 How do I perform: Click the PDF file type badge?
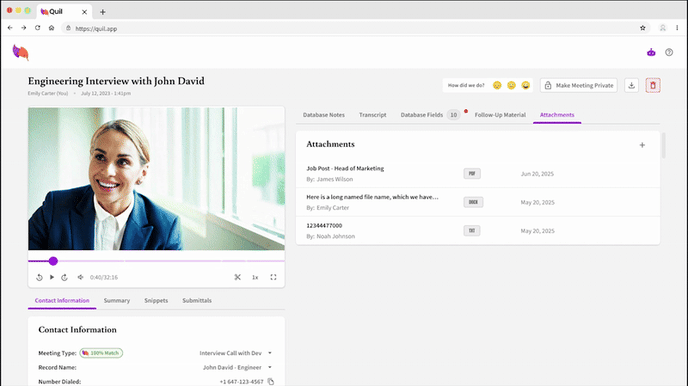[x=472, y=174]
